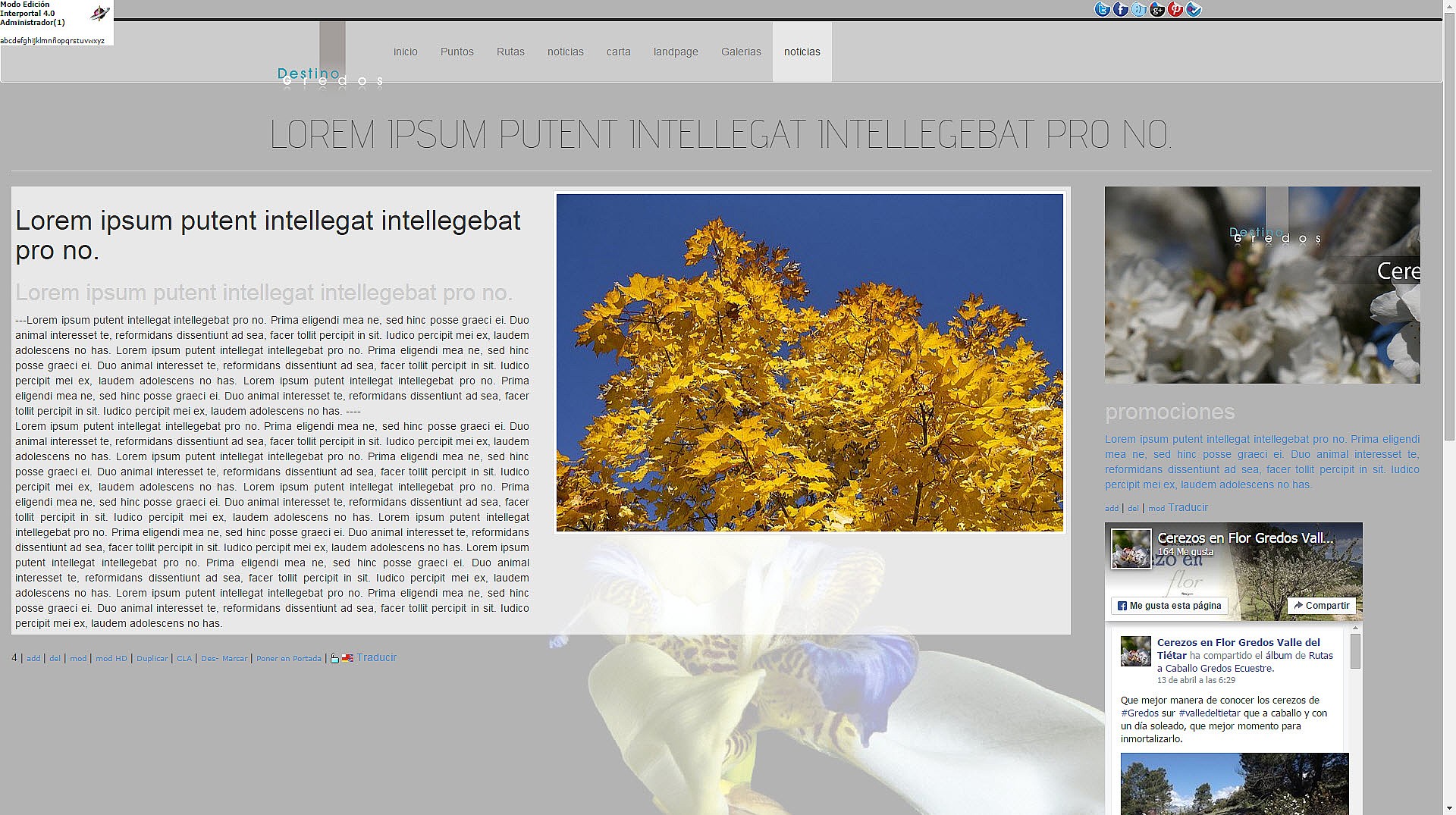Open the Facebook social icon
The image size is (1456, 815).
click(x=1121, y=9)
